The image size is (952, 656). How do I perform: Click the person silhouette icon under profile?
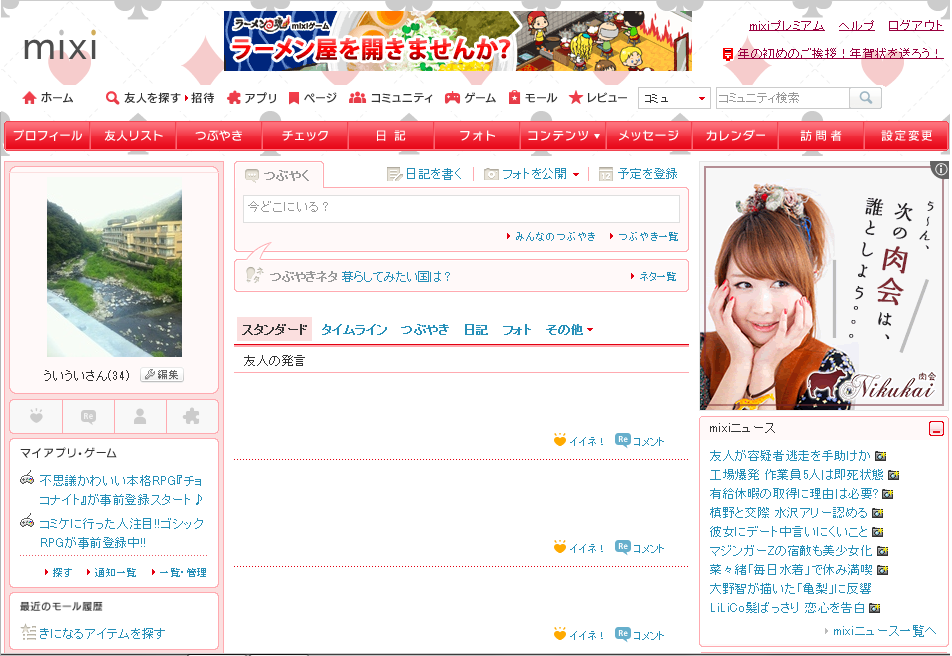[x=140, y=417]
